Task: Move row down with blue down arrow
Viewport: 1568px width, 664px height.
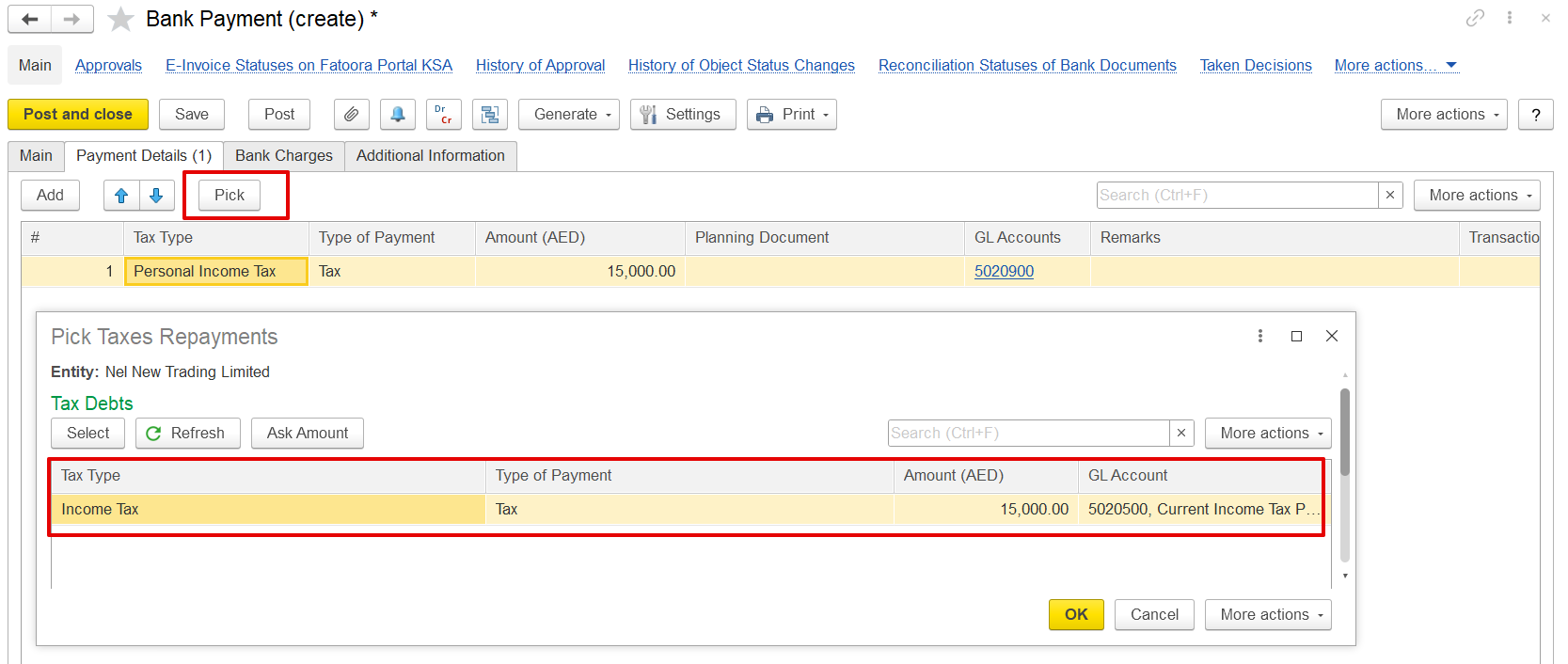Action: tap(156, 196)
